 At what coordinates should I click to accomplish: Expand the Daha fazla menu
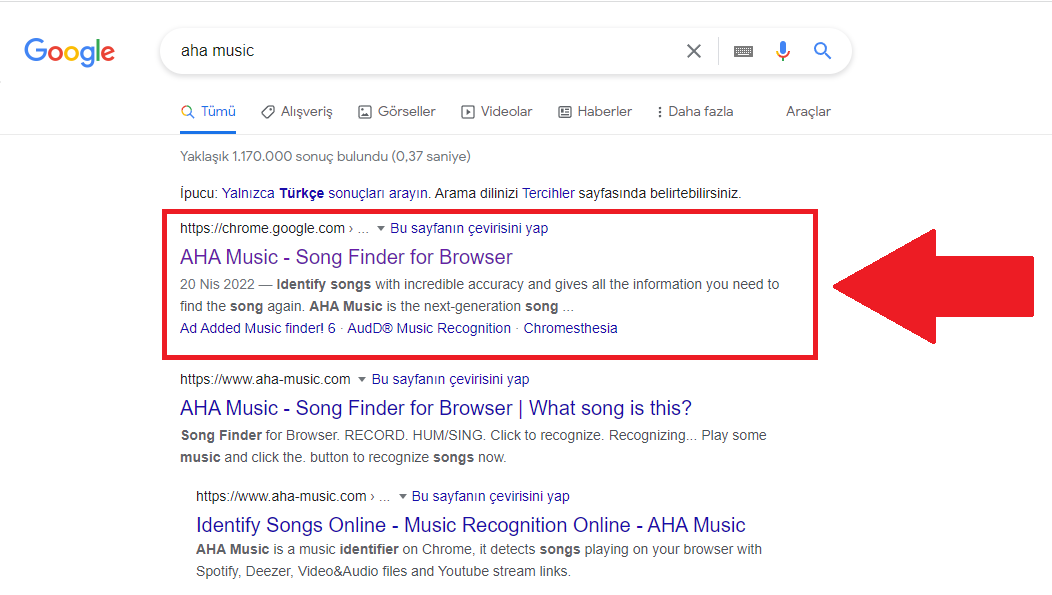(x=695, y=112)
